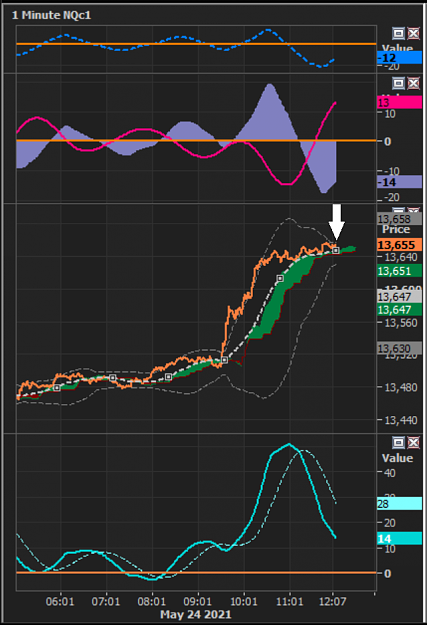
Task: Click the green 13,647 price tag
Action: point(399,310)
